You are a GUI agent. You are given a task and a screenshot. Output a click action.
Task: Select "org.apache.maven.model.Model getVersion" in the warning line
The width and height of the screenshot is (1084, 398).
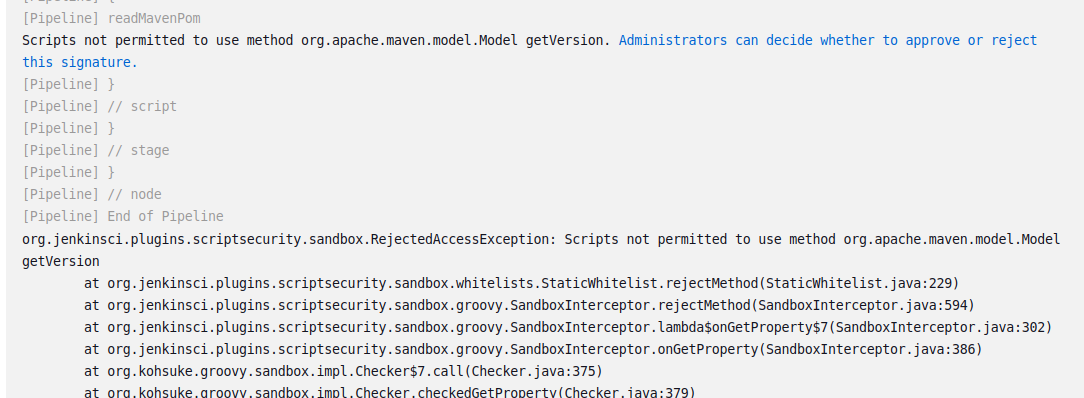456,40
